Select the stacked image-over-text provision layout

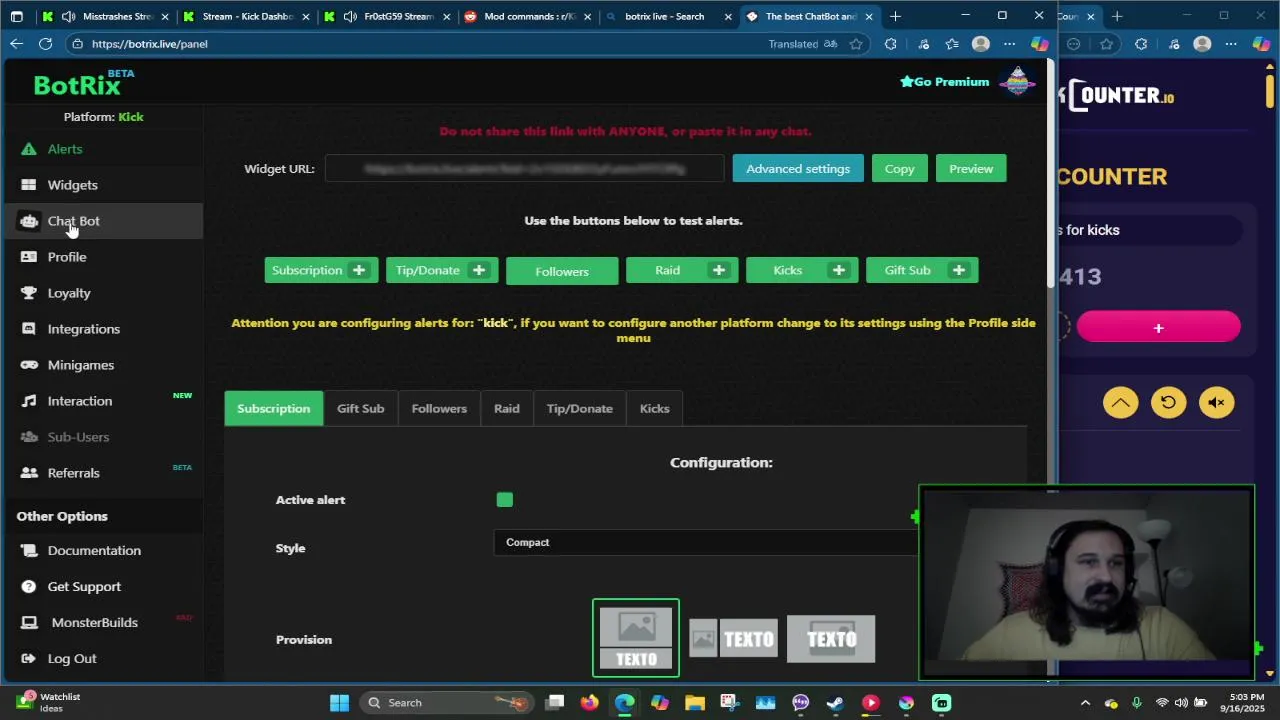(636, 638)
